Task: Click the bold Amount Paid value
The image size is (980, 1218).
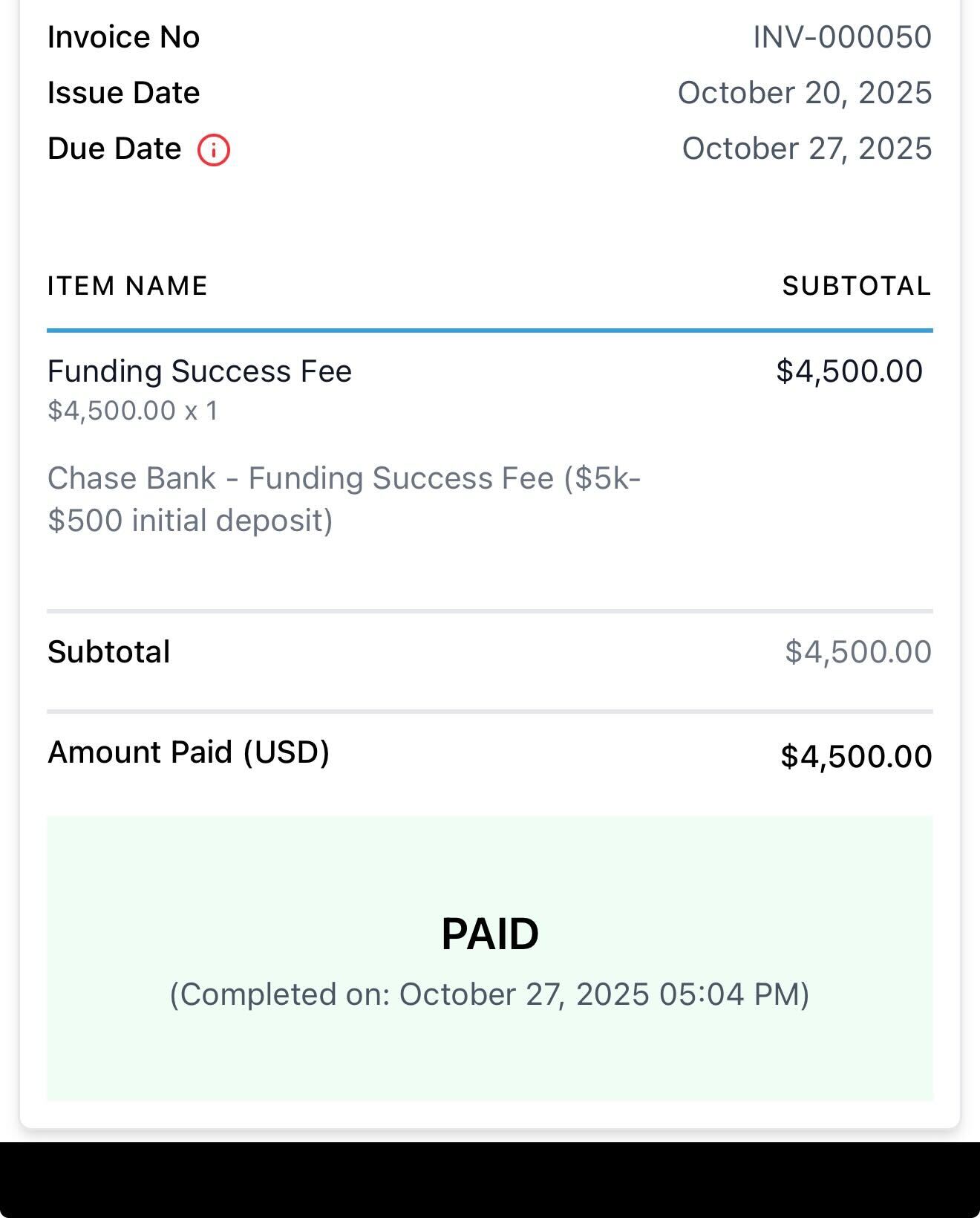Action: click(856, 757)
